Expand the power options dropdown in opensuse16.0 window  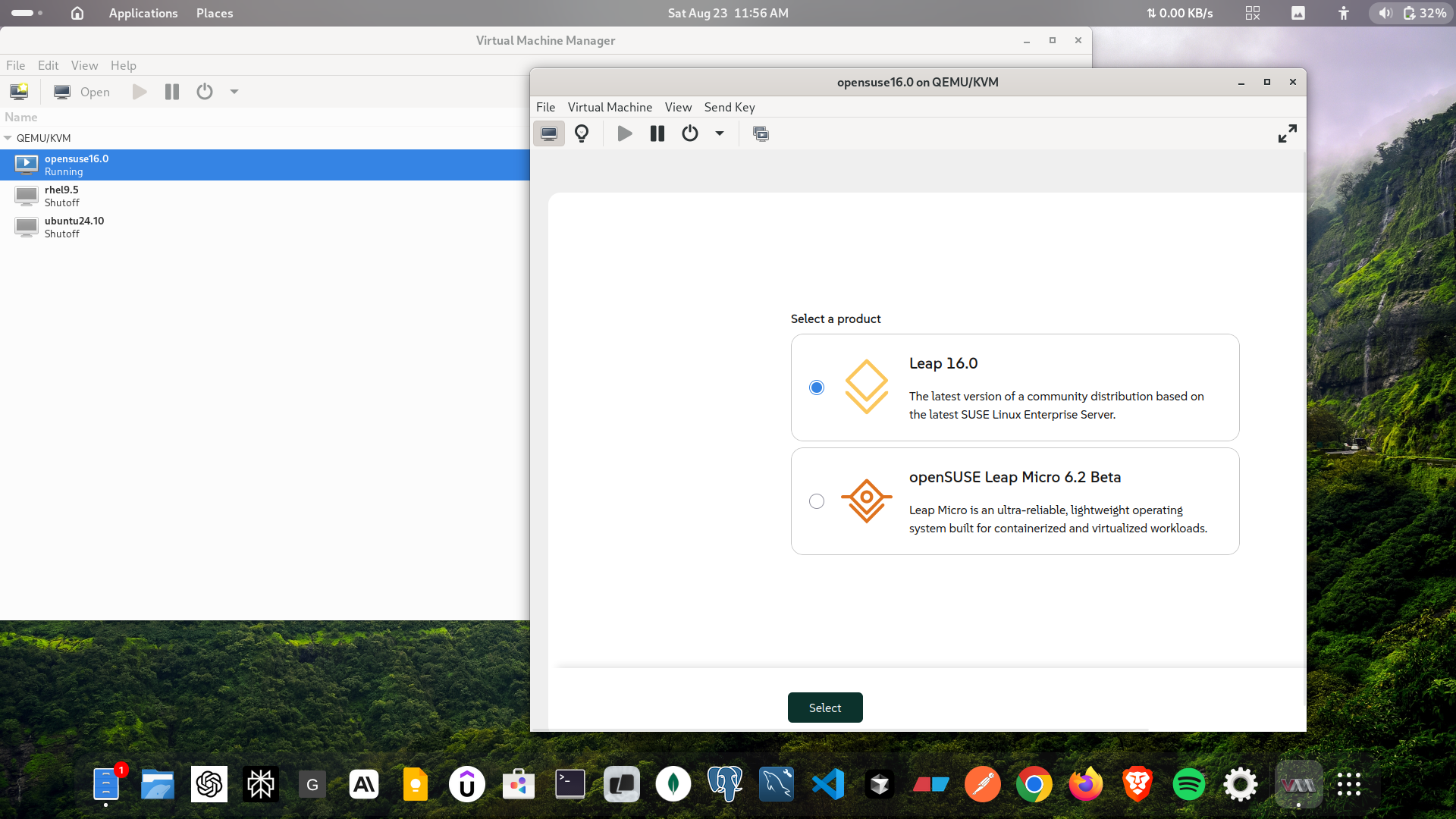point(720,133)
